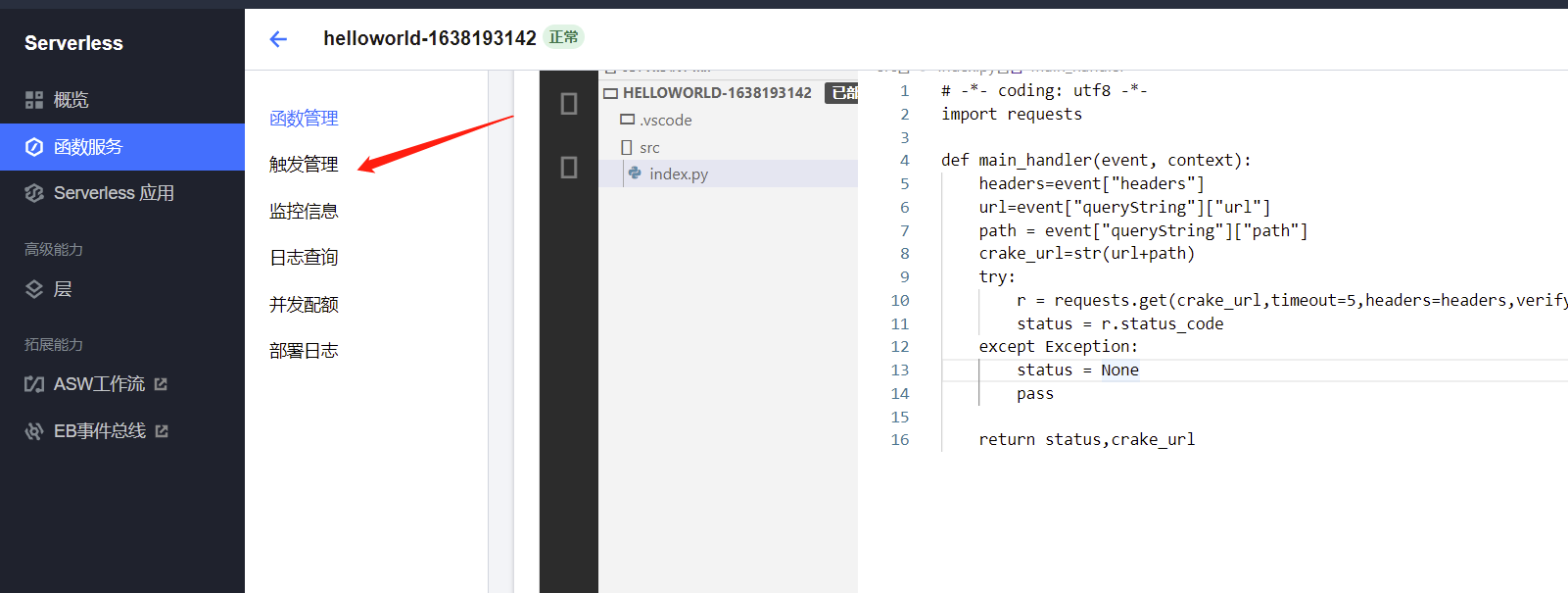Image resolution: width=1568 pixels, height=593 pixels.
Task: Open 并发配额 tab
Action: (x=304, y=305)
